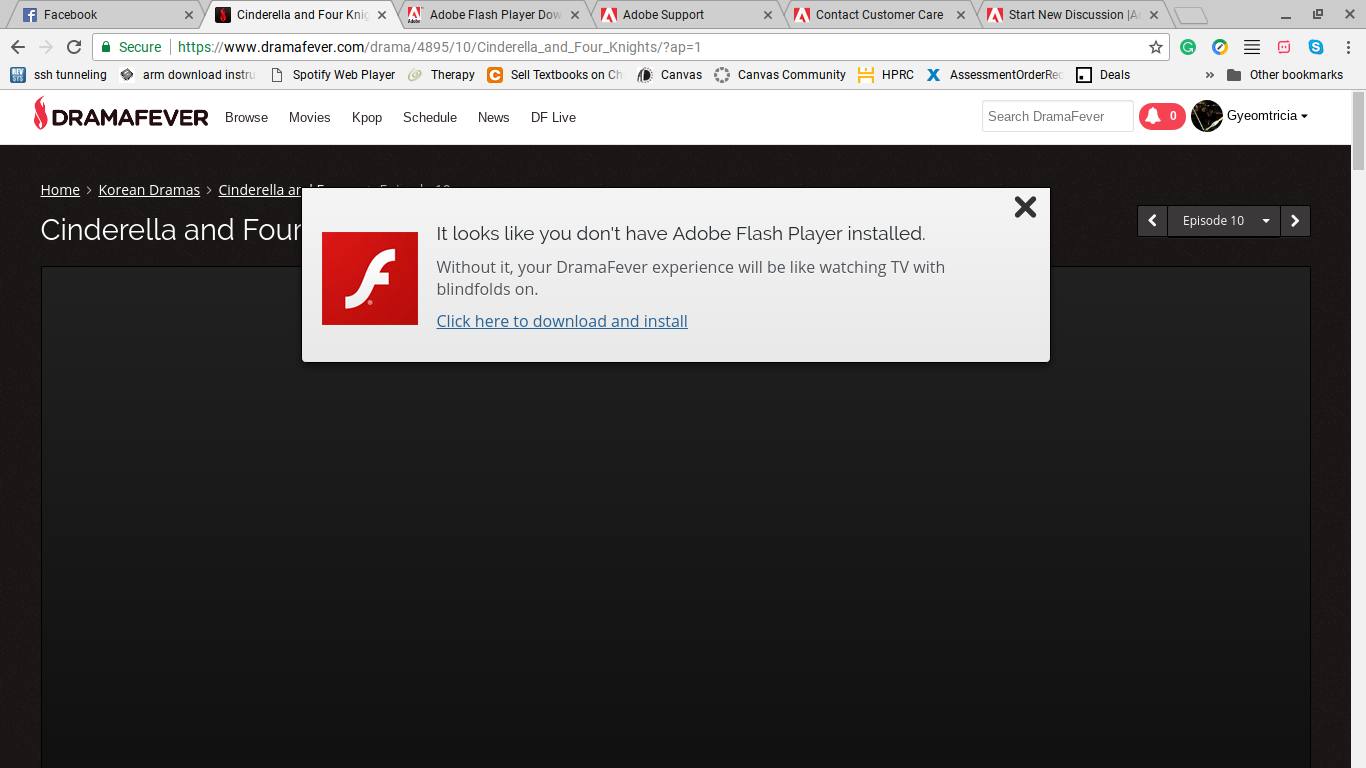Viewport: 1366px width, 768px height.
Task: Open ssh tunneling bookmark
Action: tap(58, 75)
